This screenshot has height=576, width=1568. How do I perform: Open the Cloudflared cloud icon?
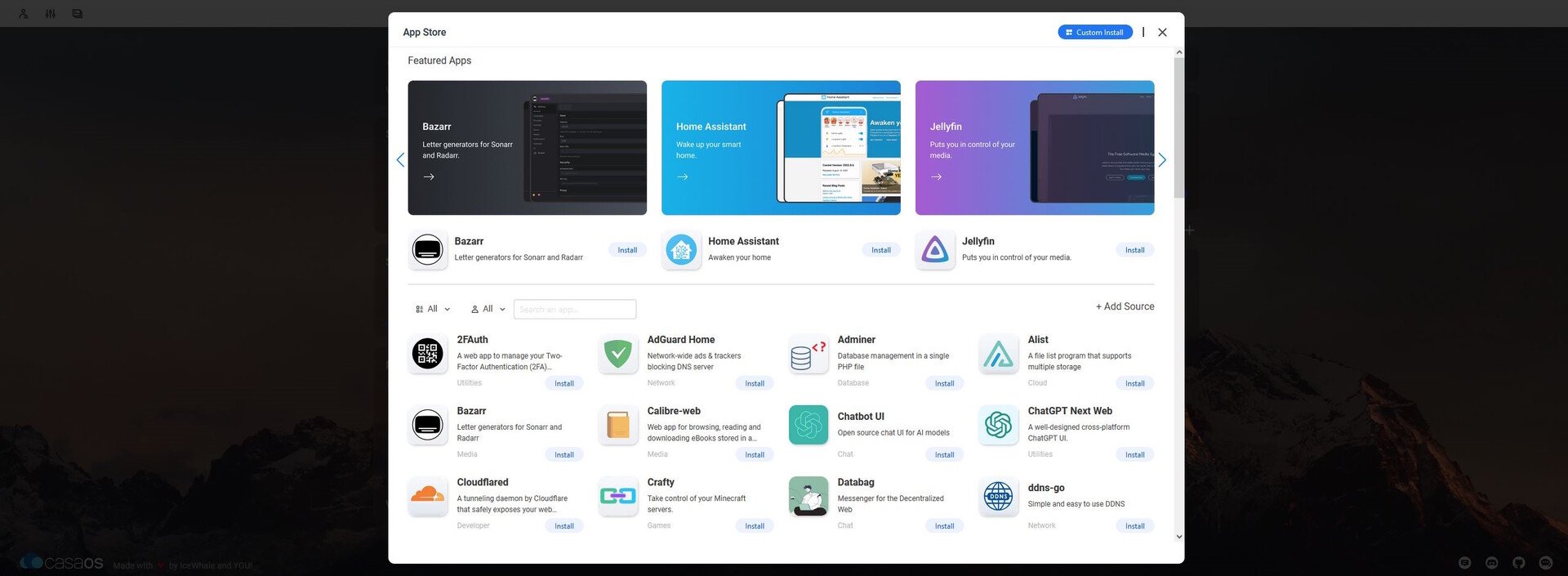(x=428, y=496)
